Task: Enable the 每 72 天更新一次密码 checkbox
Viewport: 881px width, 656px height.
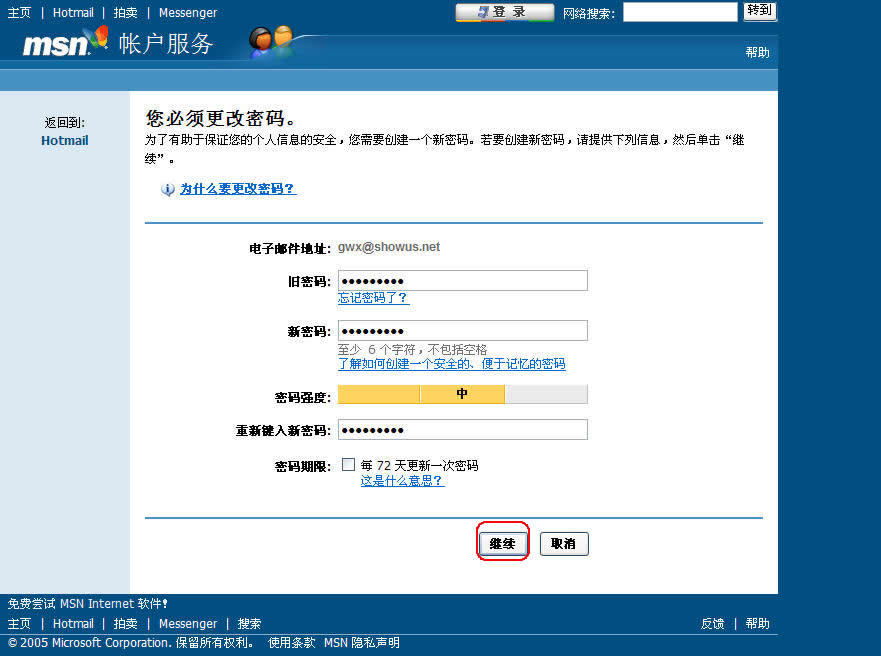Action: point(348,464)
